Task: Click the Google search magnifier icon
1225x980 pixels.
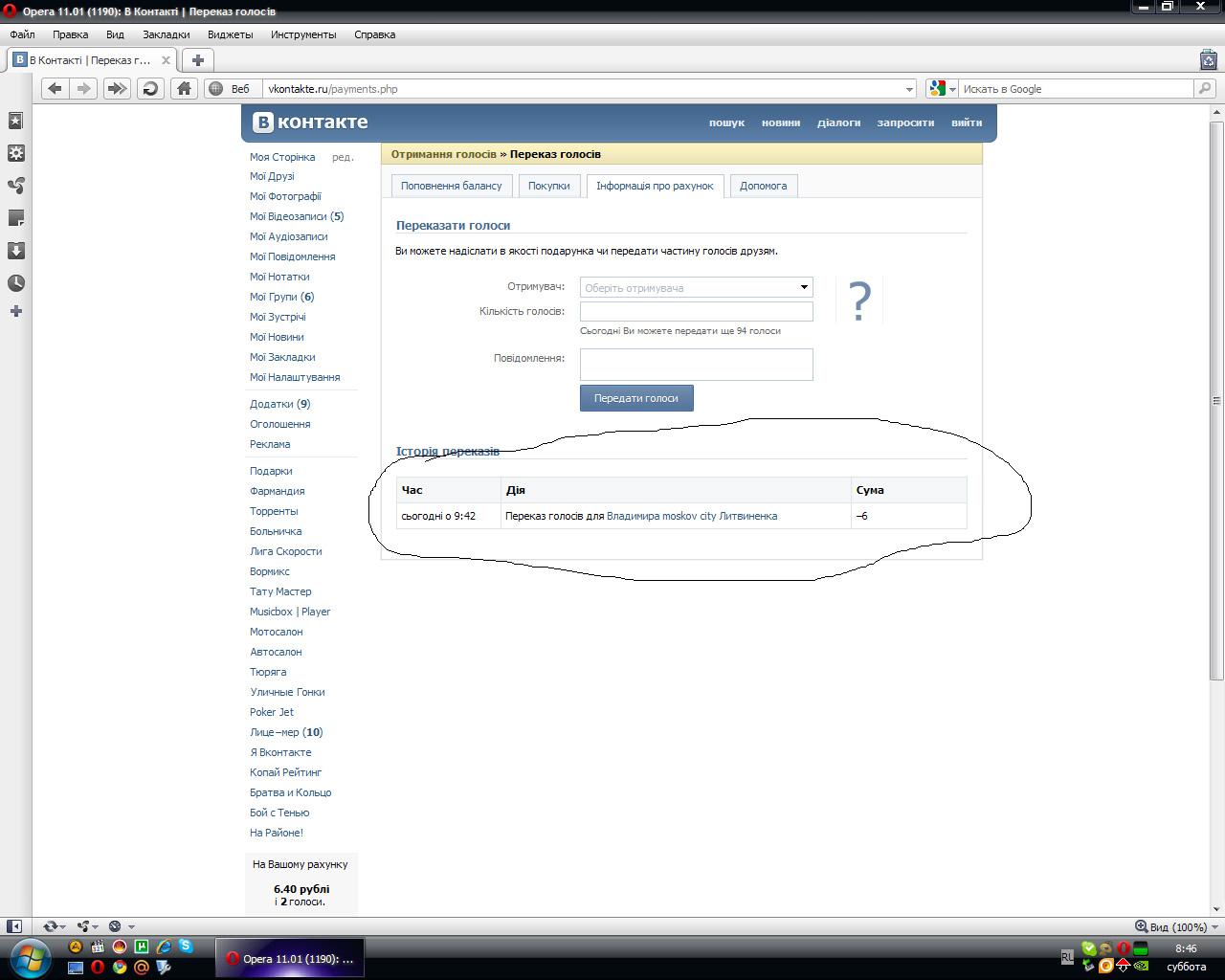Action: 1204,89
